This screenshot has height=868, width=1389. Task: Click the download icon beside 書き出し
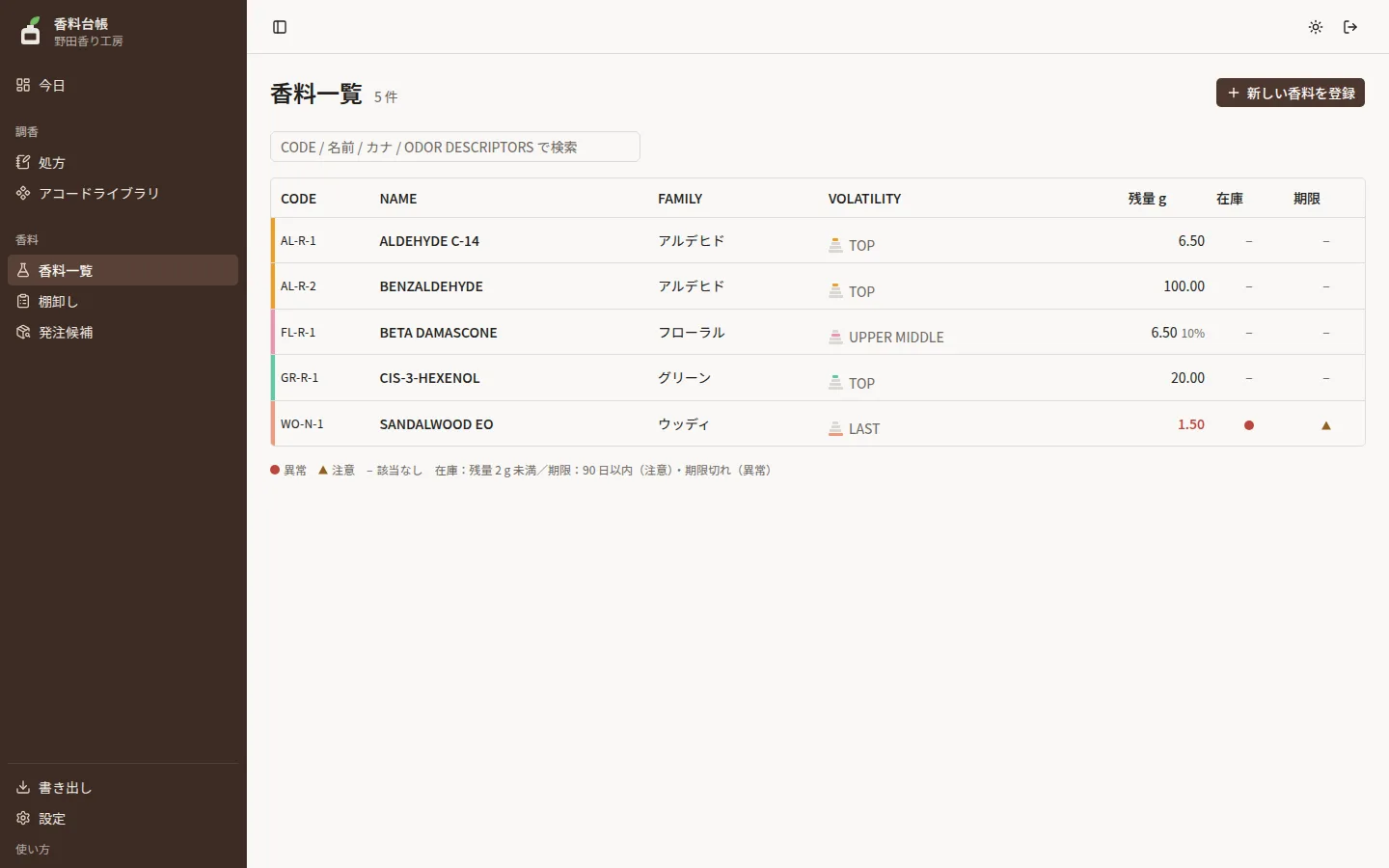click(x=23, y=787)
